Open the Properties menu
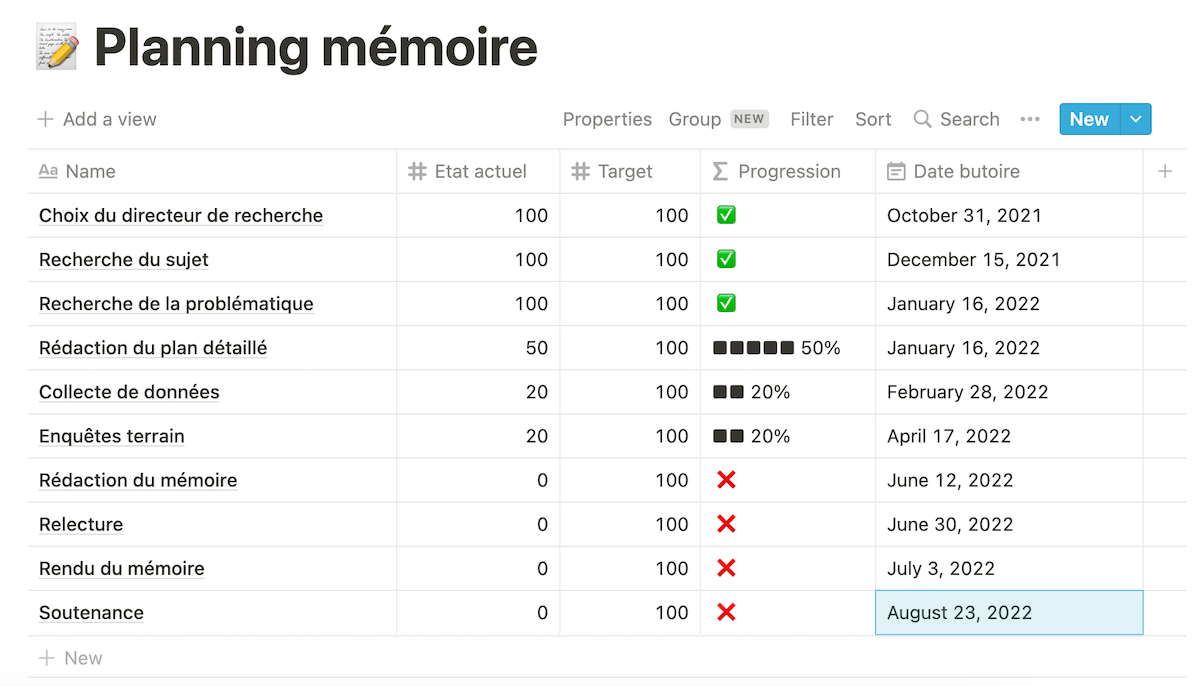Viewport: 1200px width, 686px height. [x=607, y=119]
